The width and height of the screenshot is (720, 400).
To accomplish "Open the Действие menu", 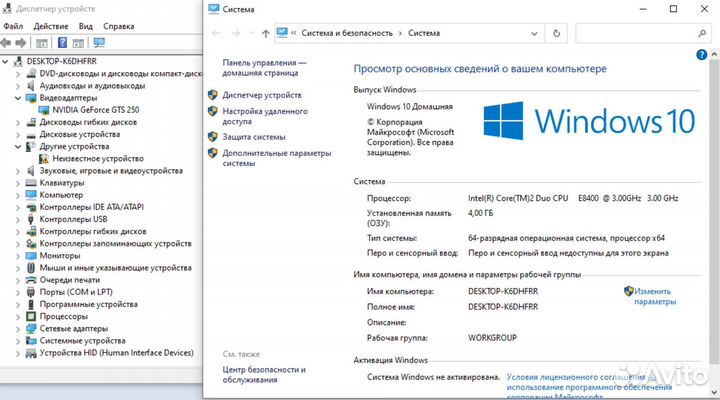I will (51, 26).
